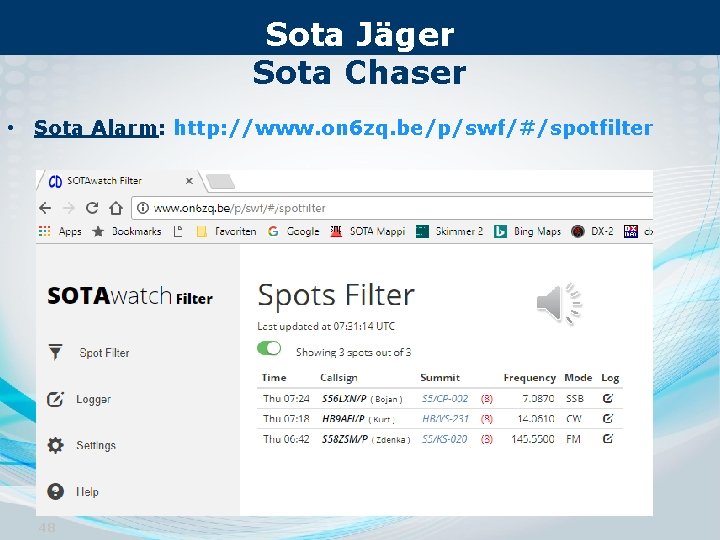This screenshot has height=540, width=720.
Task: Click frequency 14.0610
Action: [x=536, y=419]
